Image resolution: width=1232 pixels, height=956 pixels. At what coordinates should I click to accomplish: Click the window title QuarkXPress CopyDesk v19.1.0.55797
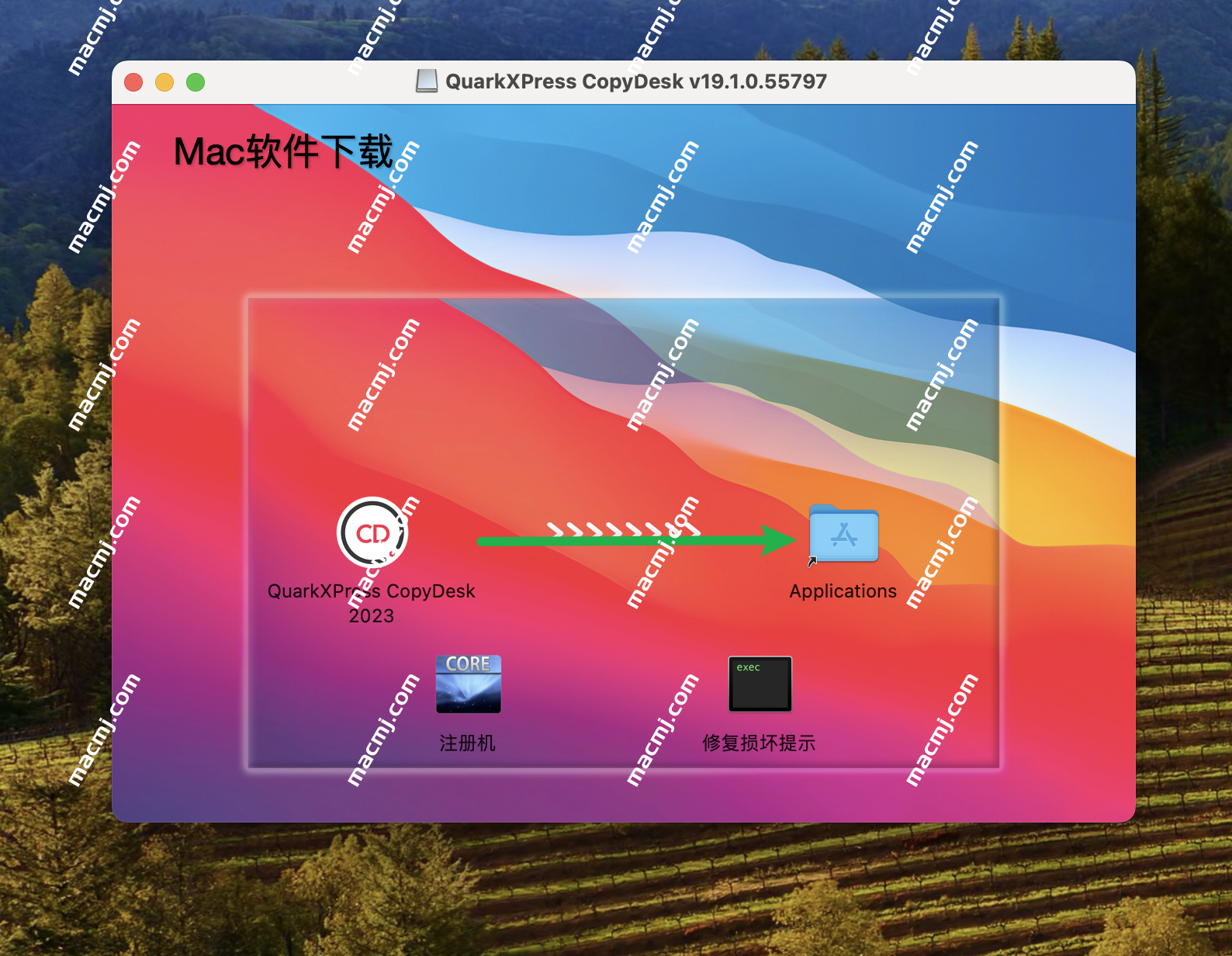pyautogui.click(x=636, y=81)
